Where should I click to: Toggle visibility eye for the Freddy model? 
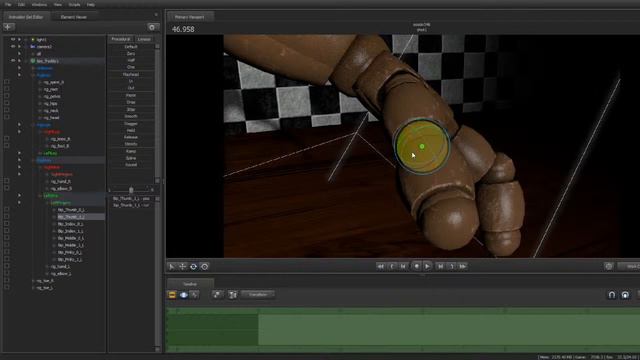(13, 61)
